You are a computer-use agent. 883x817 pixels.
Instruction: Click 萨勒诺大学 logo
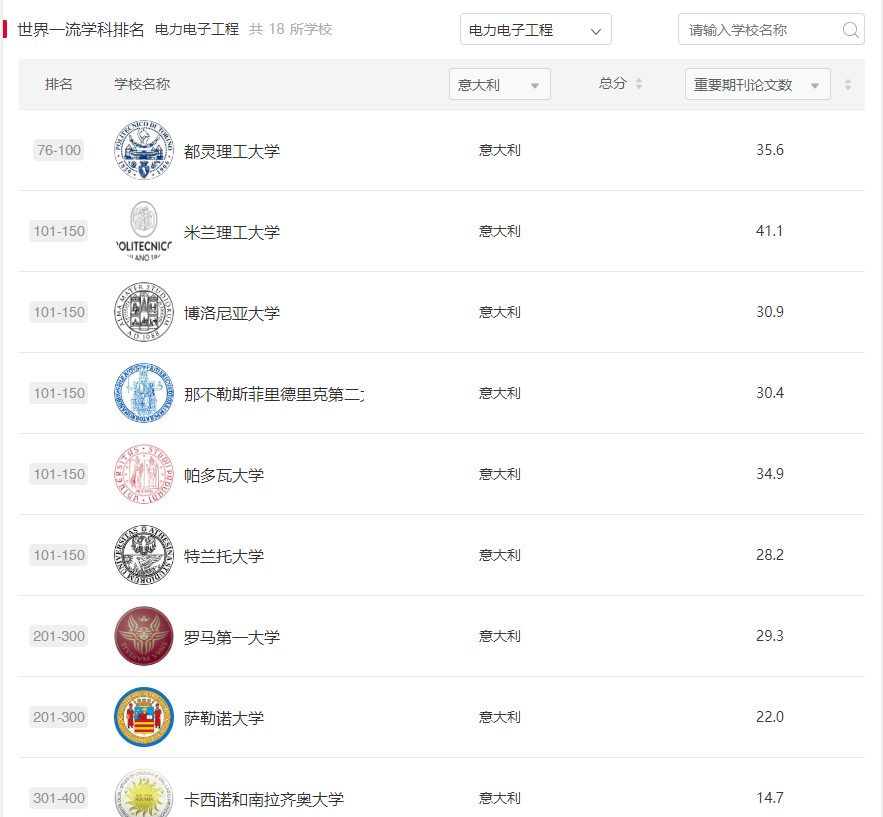pos(144,717)
